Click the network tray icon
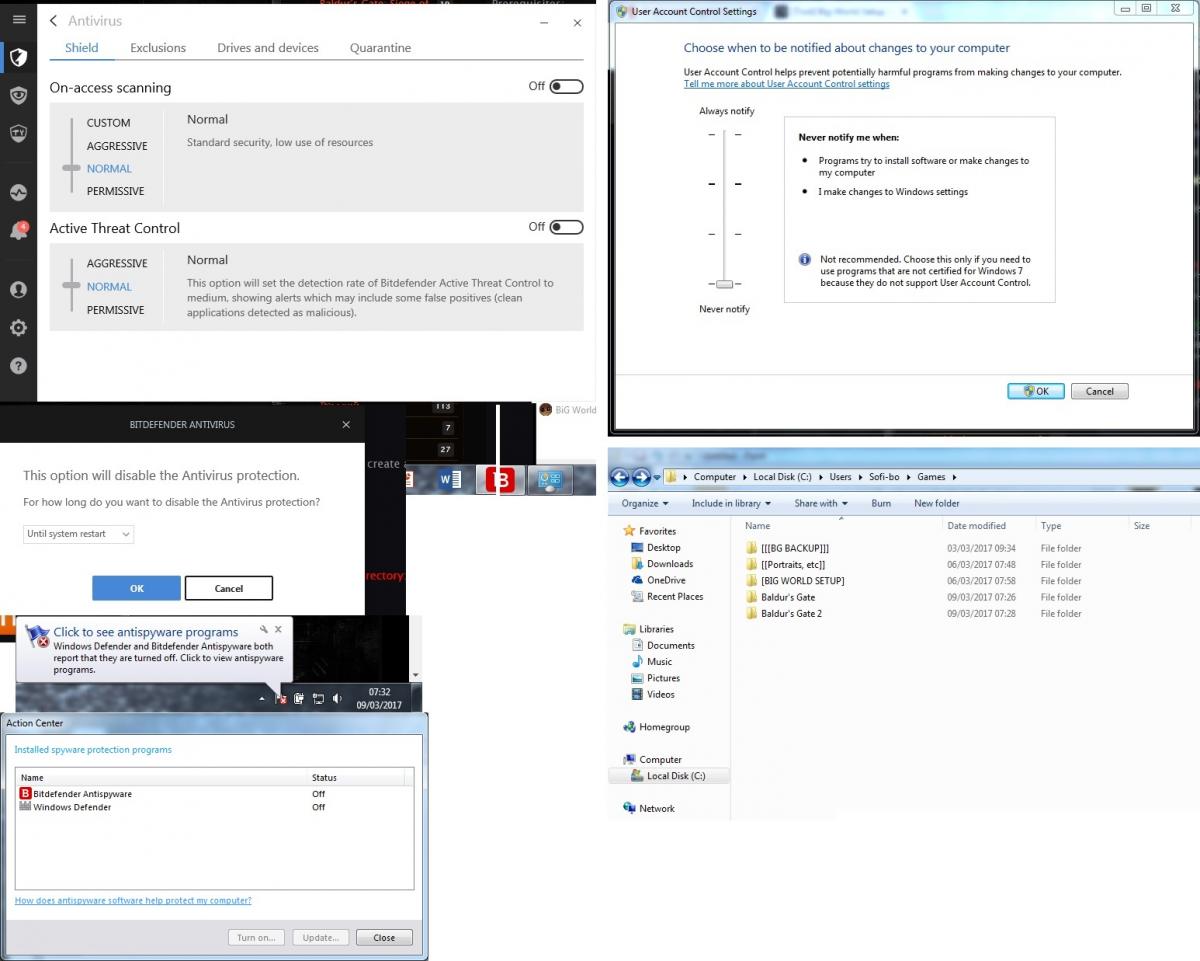Viewport: 1200px width, 961px height. pyautogui.click(x=318, y=698)
